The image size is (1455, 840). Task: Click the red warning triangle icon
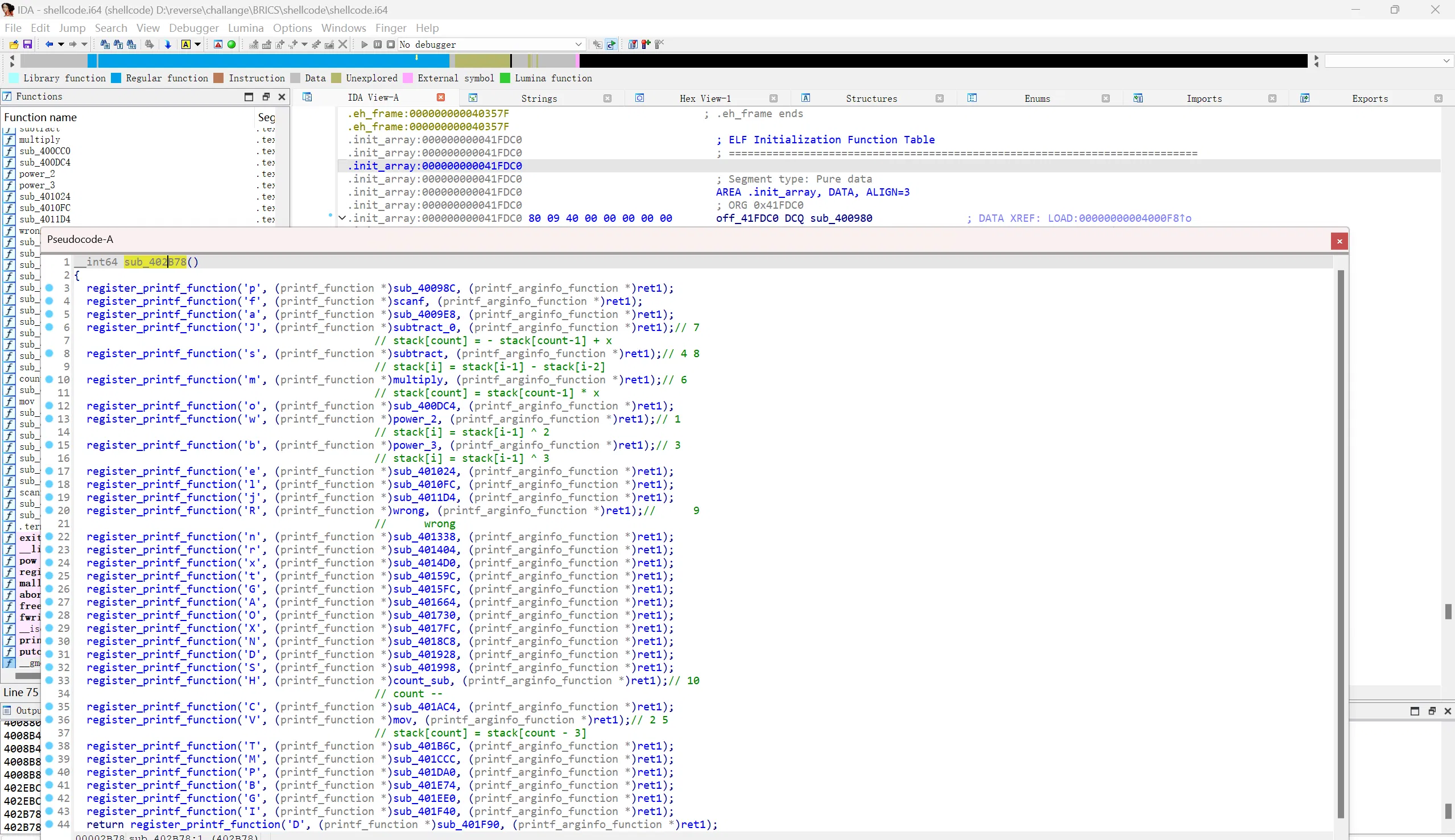[218, 44]
